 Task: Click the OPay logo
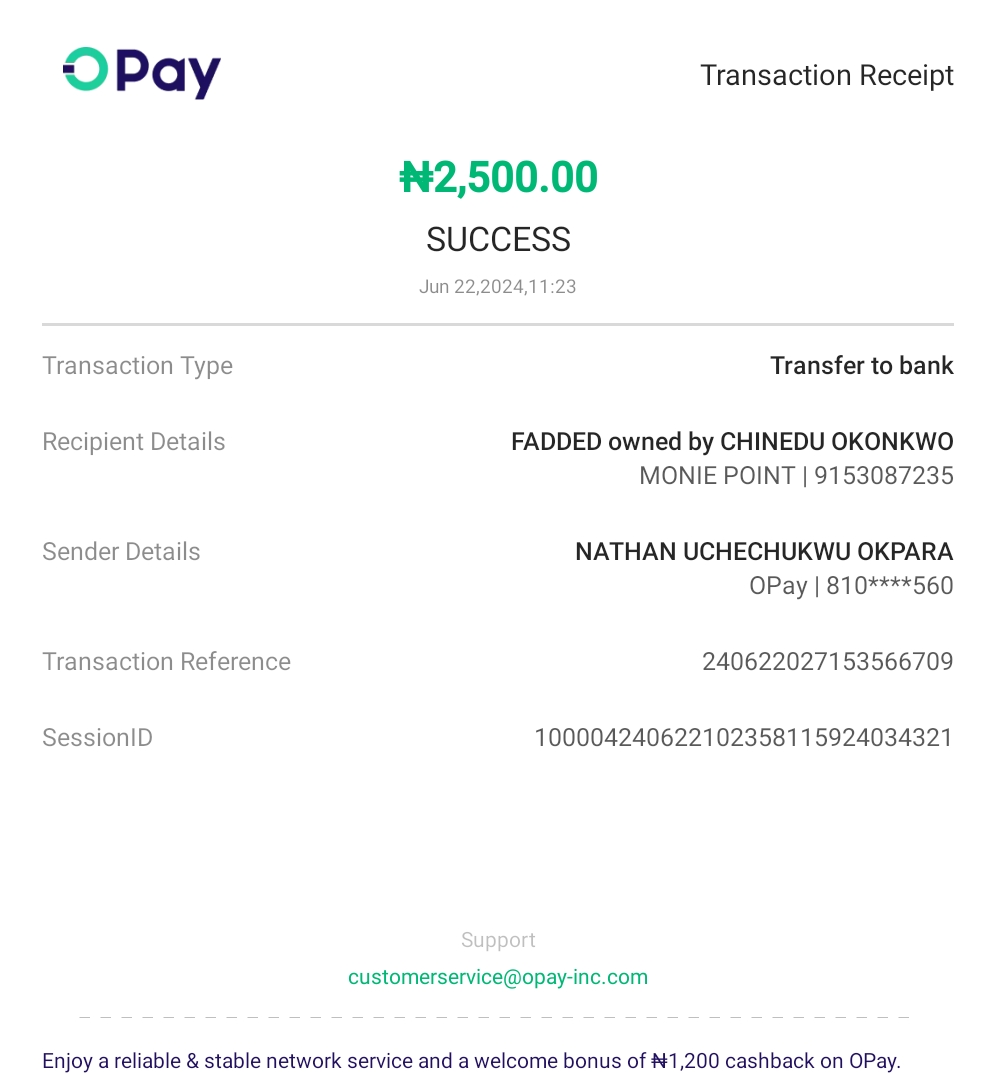point(142,73)
